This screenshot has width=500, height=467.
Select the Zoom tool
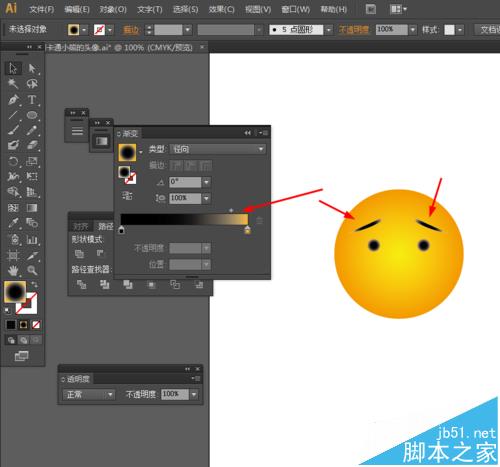[x=32, y=270]
